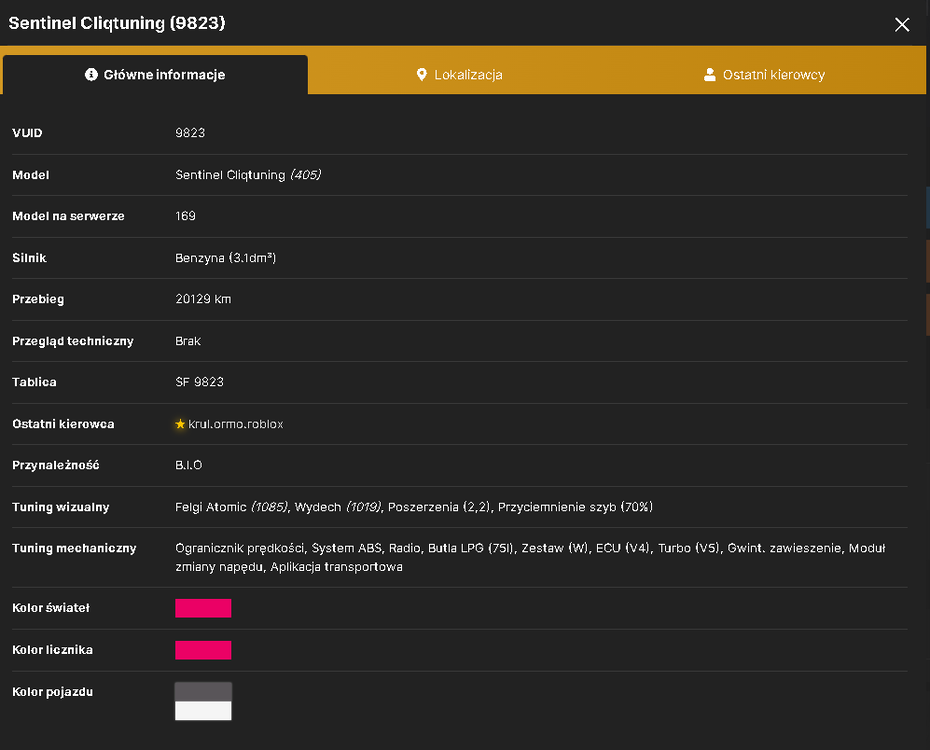Click the gold star beside krul.ormo.roblox
The width and height of the screenshot is (930, 750).
click(180, 424)
